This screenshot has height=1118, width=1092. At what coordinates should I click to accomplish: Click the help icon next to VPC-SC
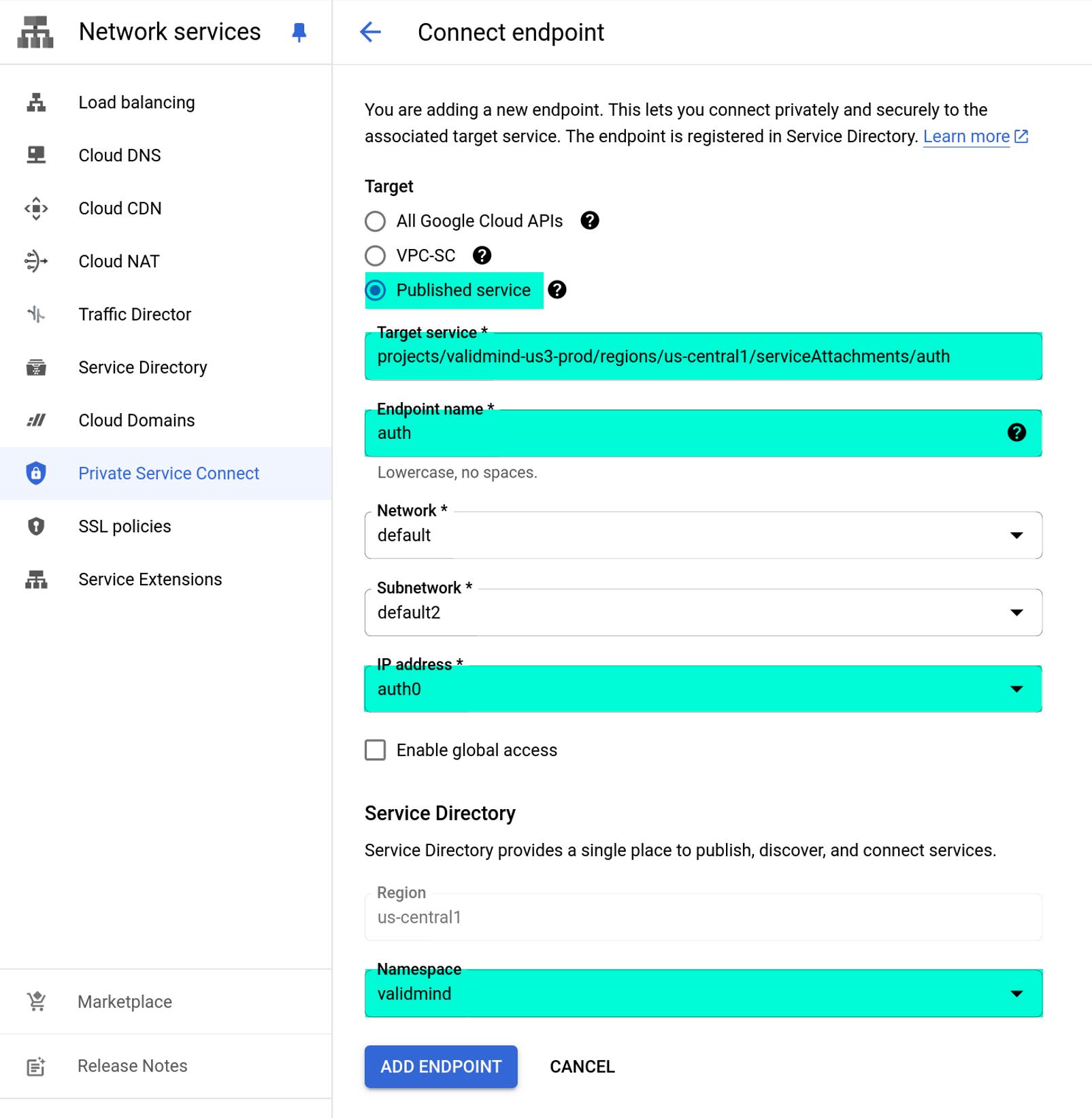point(482,255)
